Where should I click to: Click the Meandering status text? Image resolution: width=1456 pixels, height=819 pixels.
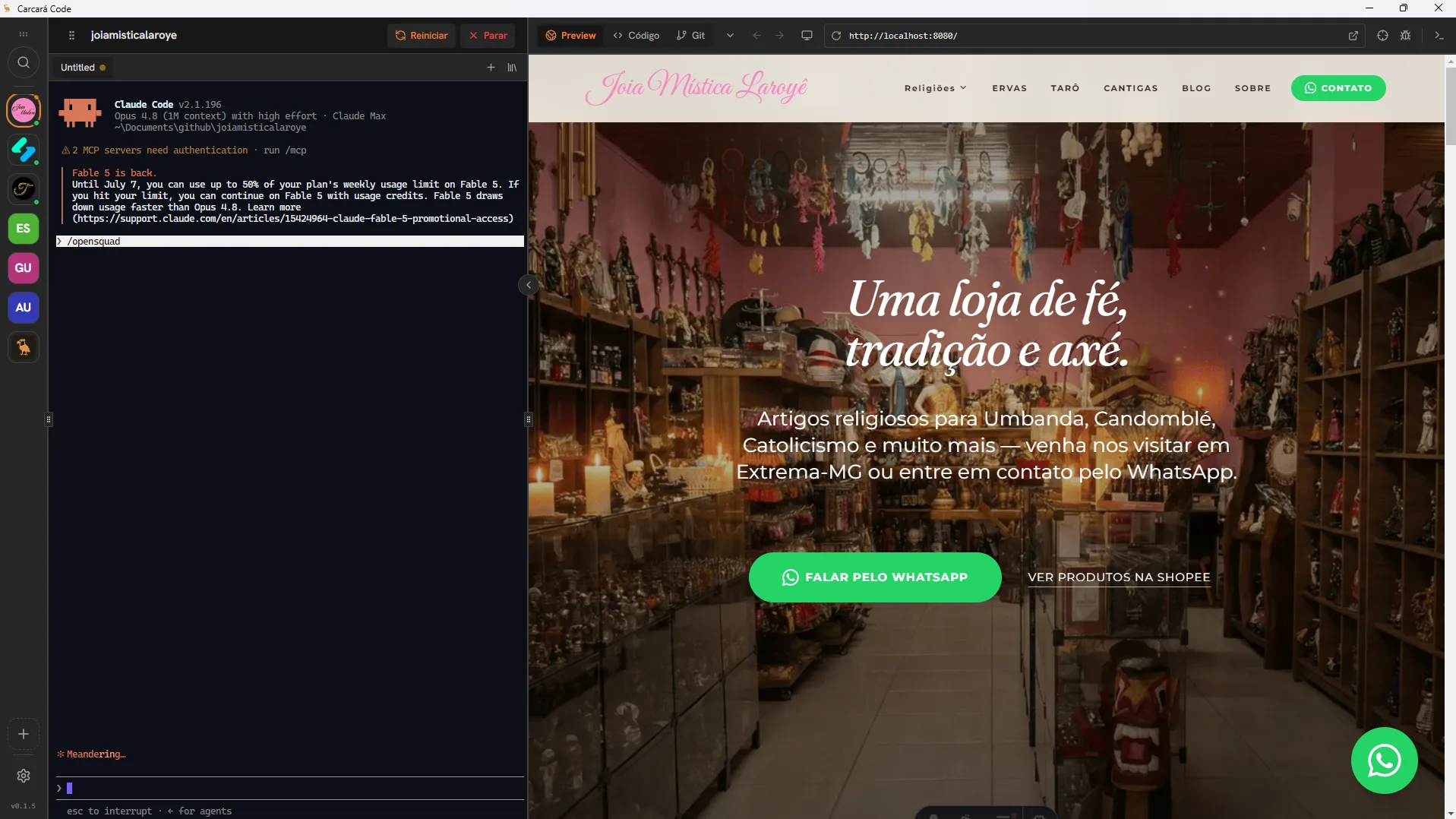[x=92, y=754]
